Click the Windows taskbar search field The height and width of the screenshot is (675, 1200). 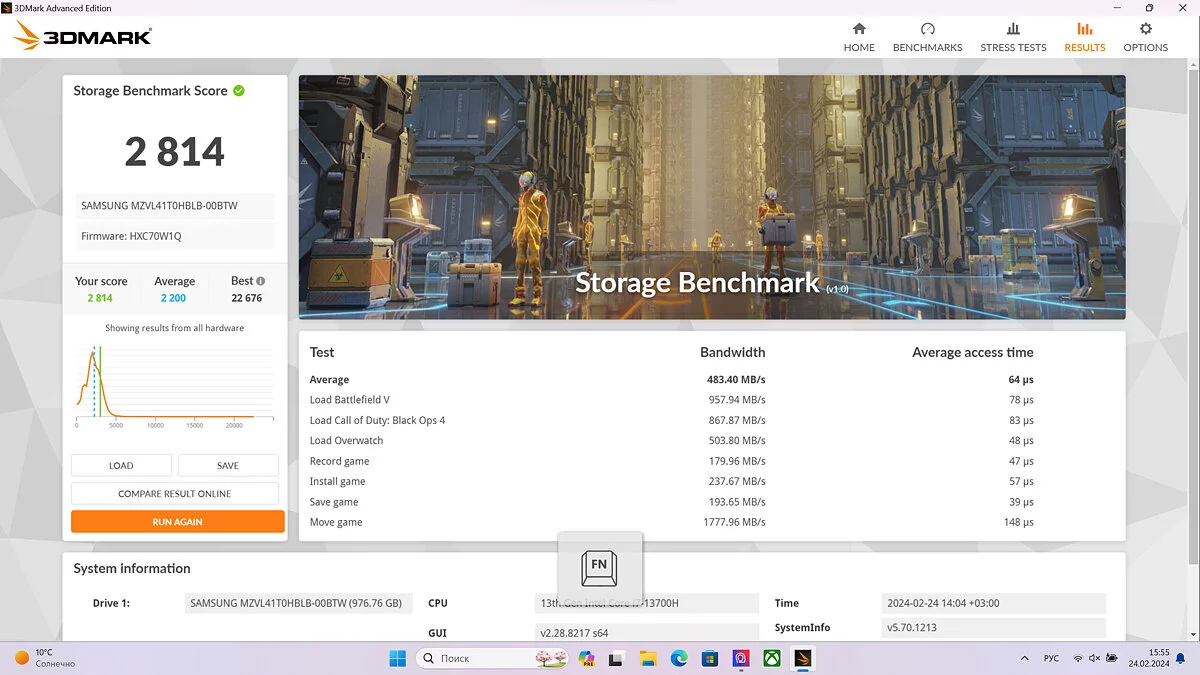coord(480,658)
